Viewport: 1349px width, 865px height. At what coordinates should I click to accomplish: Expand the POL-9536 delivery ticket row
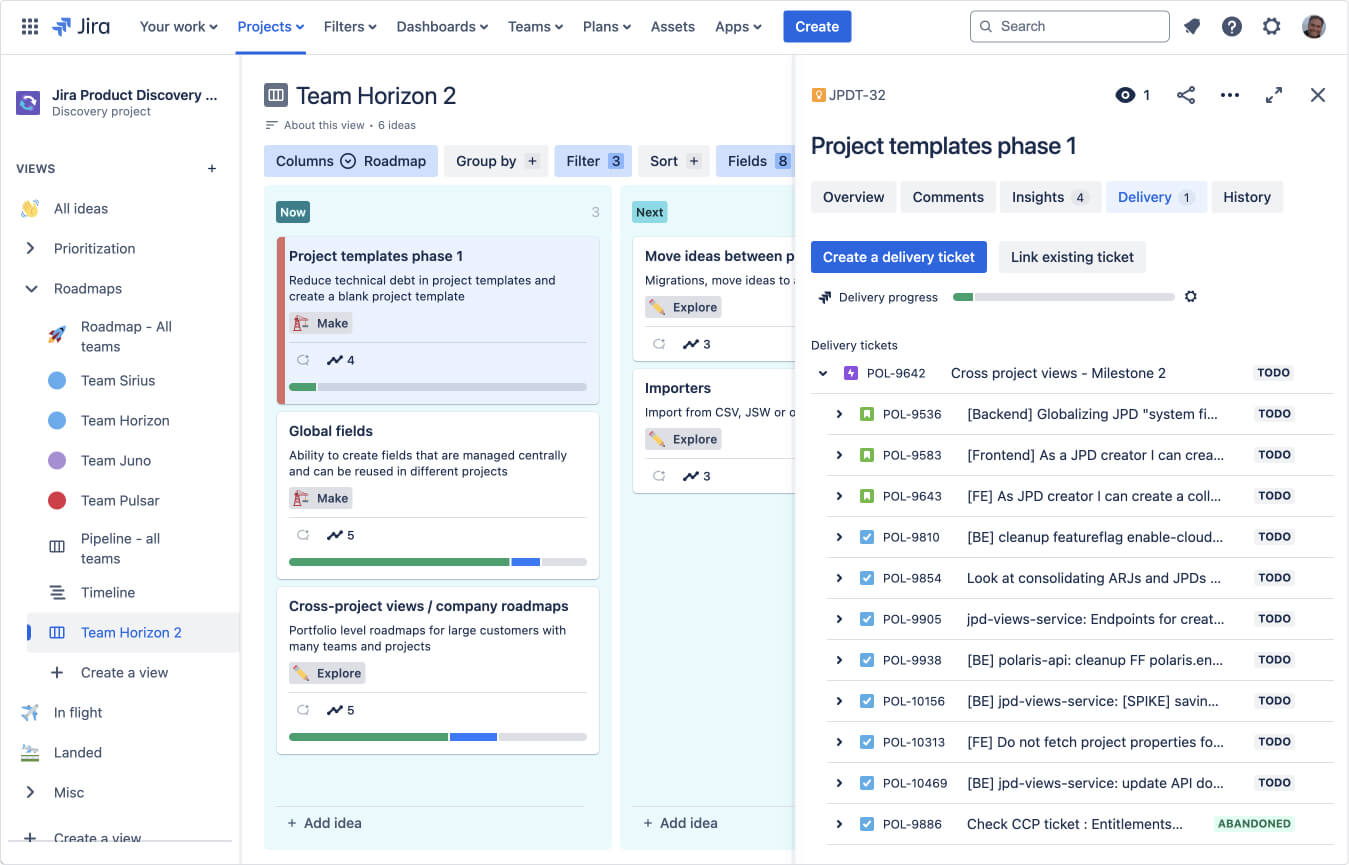point(839,414)
